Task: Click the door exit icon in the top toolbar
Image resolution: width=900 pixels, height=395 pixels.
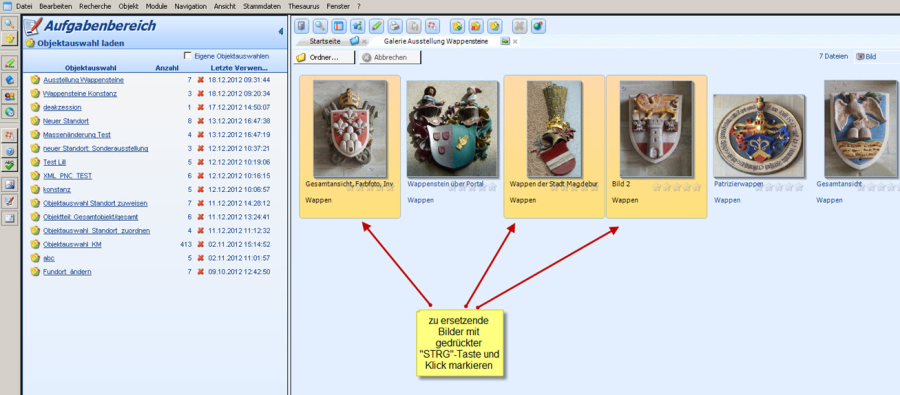Action: coord(302,26)
